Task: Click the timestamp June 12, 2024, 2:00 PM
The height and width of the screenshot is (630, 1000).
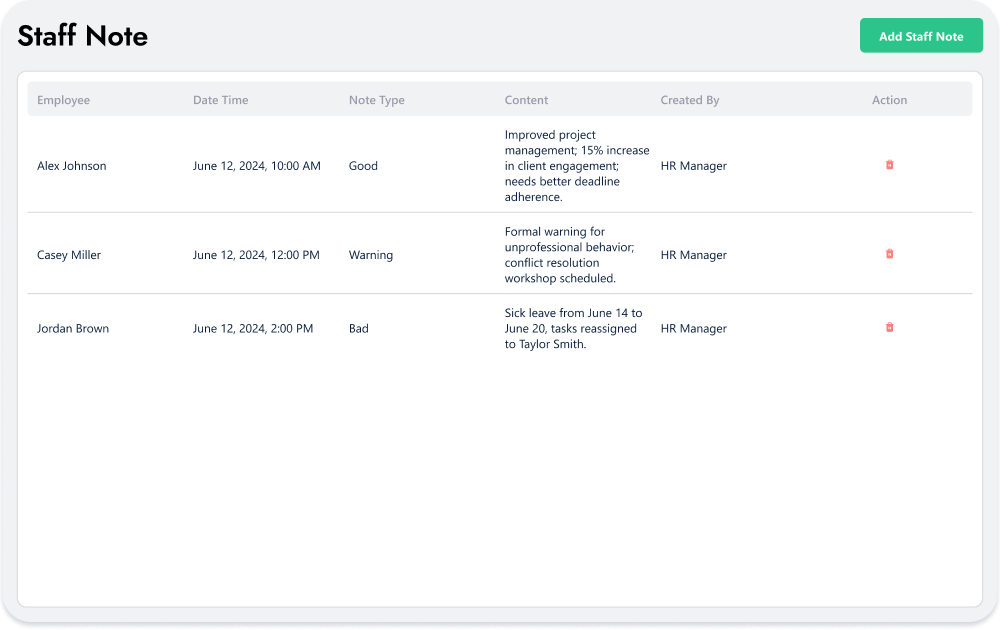Action: [x=253, y=328]
